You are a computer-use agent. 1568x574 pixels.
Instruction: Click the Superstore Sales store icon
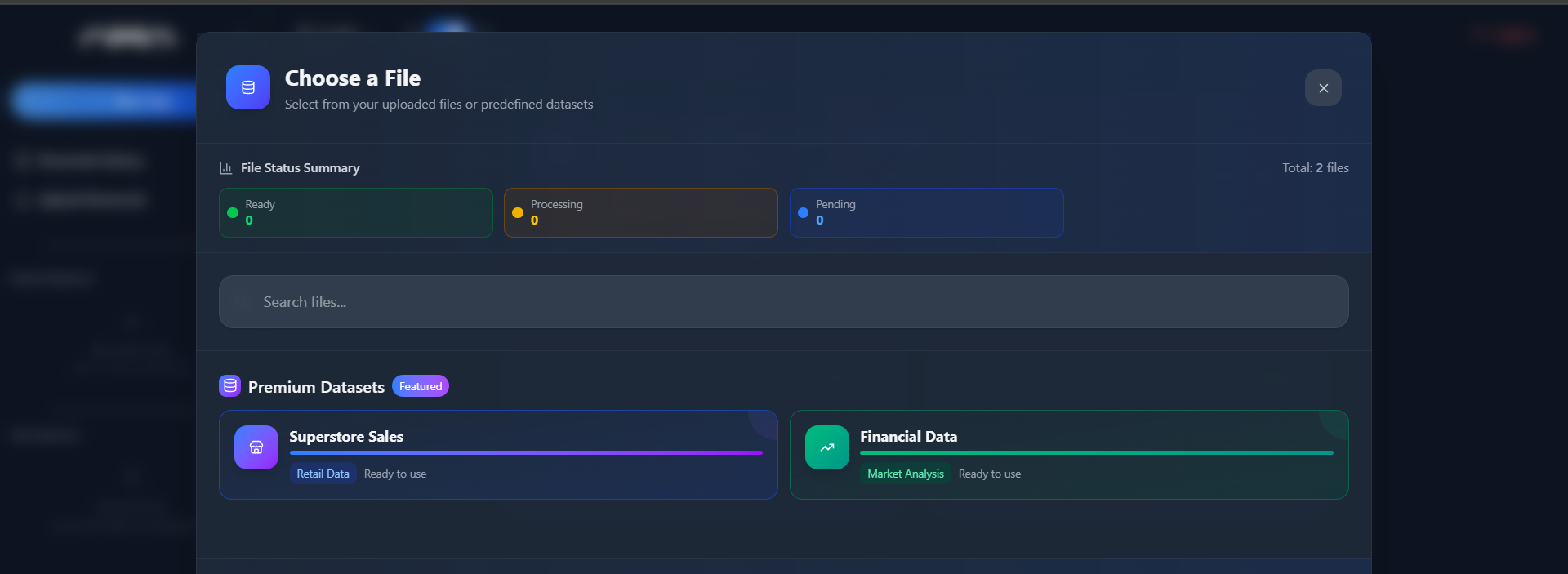pyautogui.click(x=256, y=447)
